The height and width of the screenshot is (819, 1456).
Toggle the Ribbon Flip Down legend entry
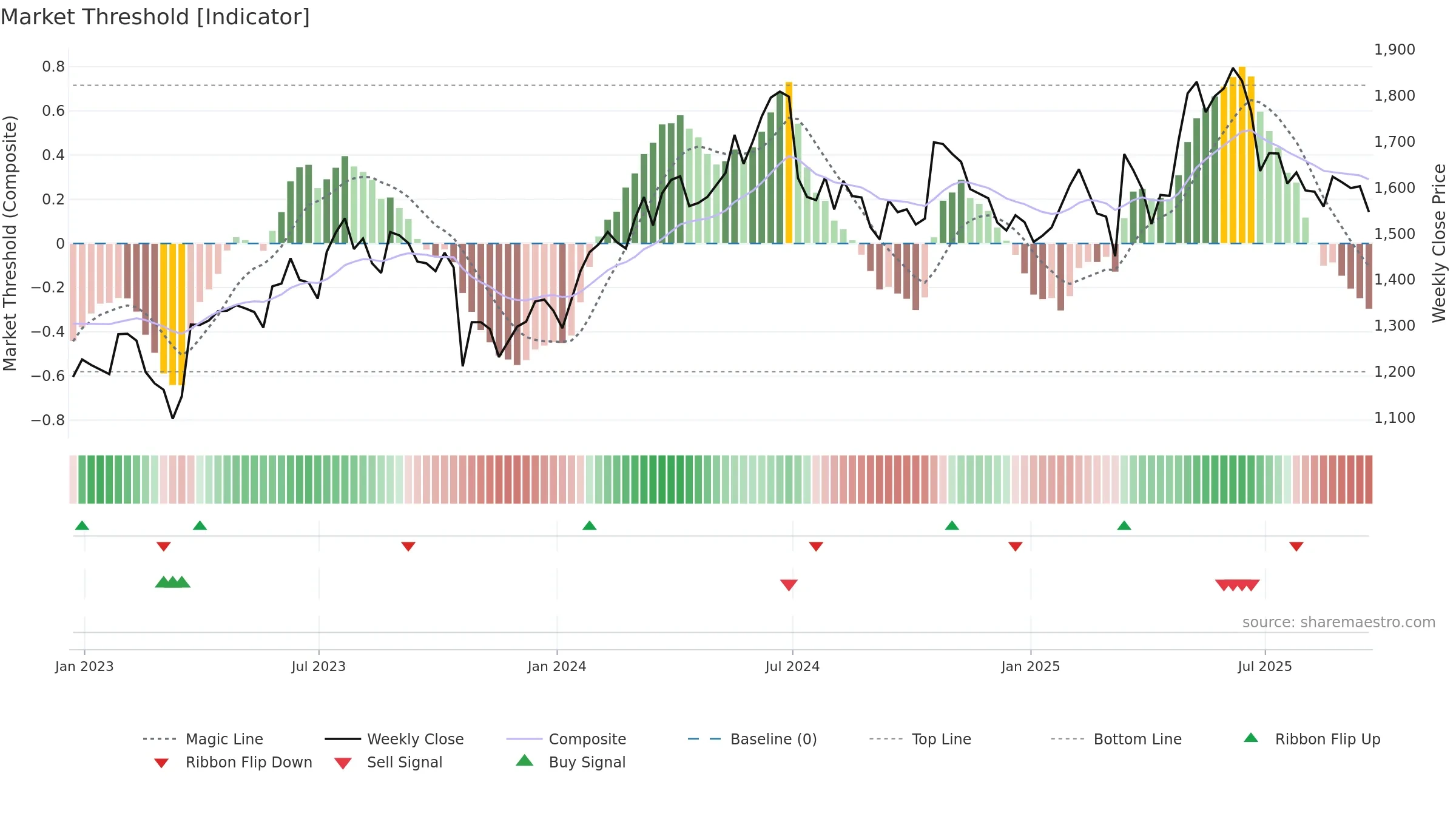232,762
